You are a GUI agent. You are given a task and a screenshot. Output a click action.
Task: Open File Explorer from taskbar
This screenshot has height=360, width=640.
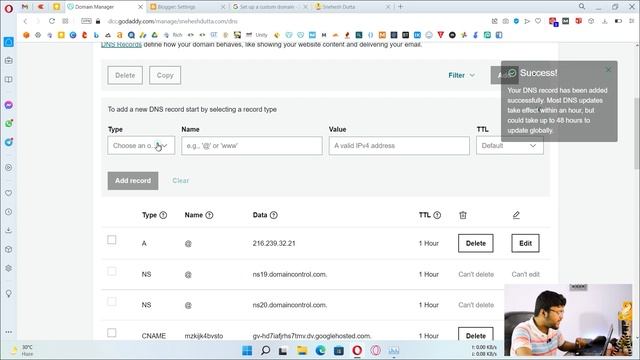coord(302,350)
